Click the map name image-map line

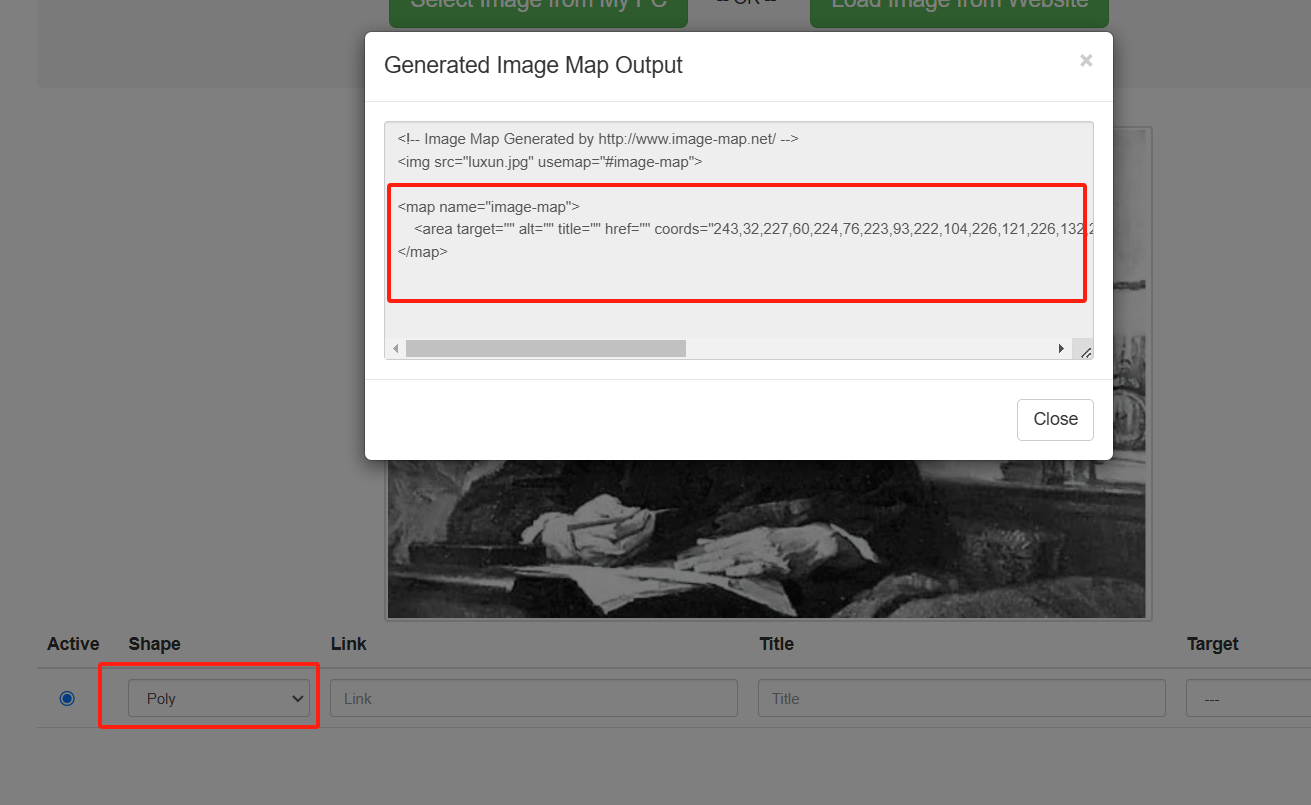click(x=489, y=207)
